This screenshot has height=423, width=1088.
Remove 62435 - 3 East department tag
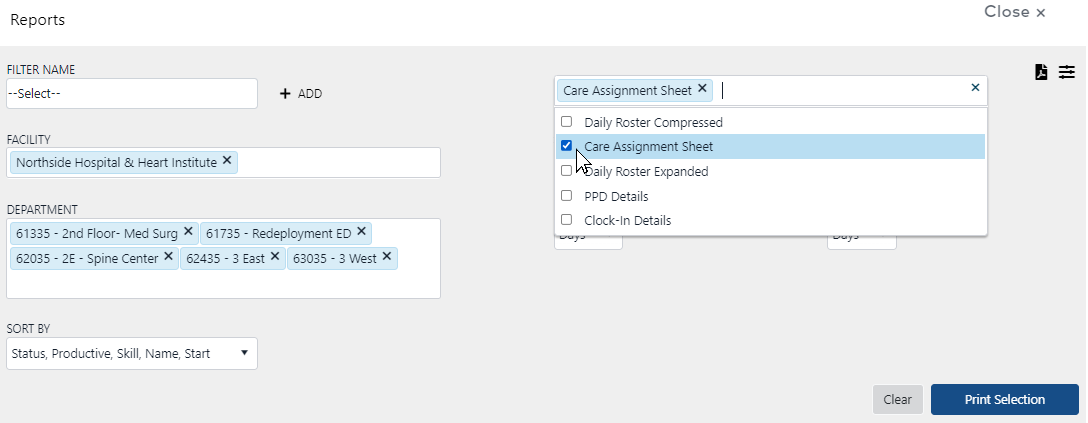[x=274, y=257]
